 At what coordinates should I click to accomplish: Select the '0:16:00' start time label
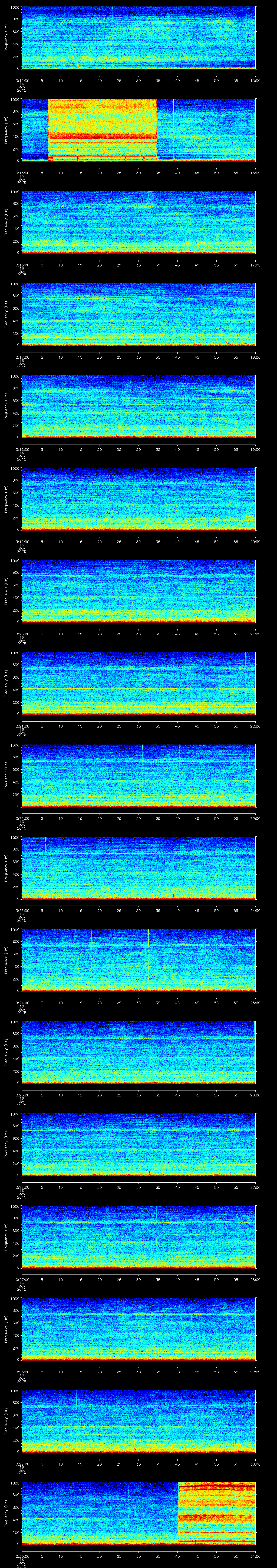click(22, 265)
